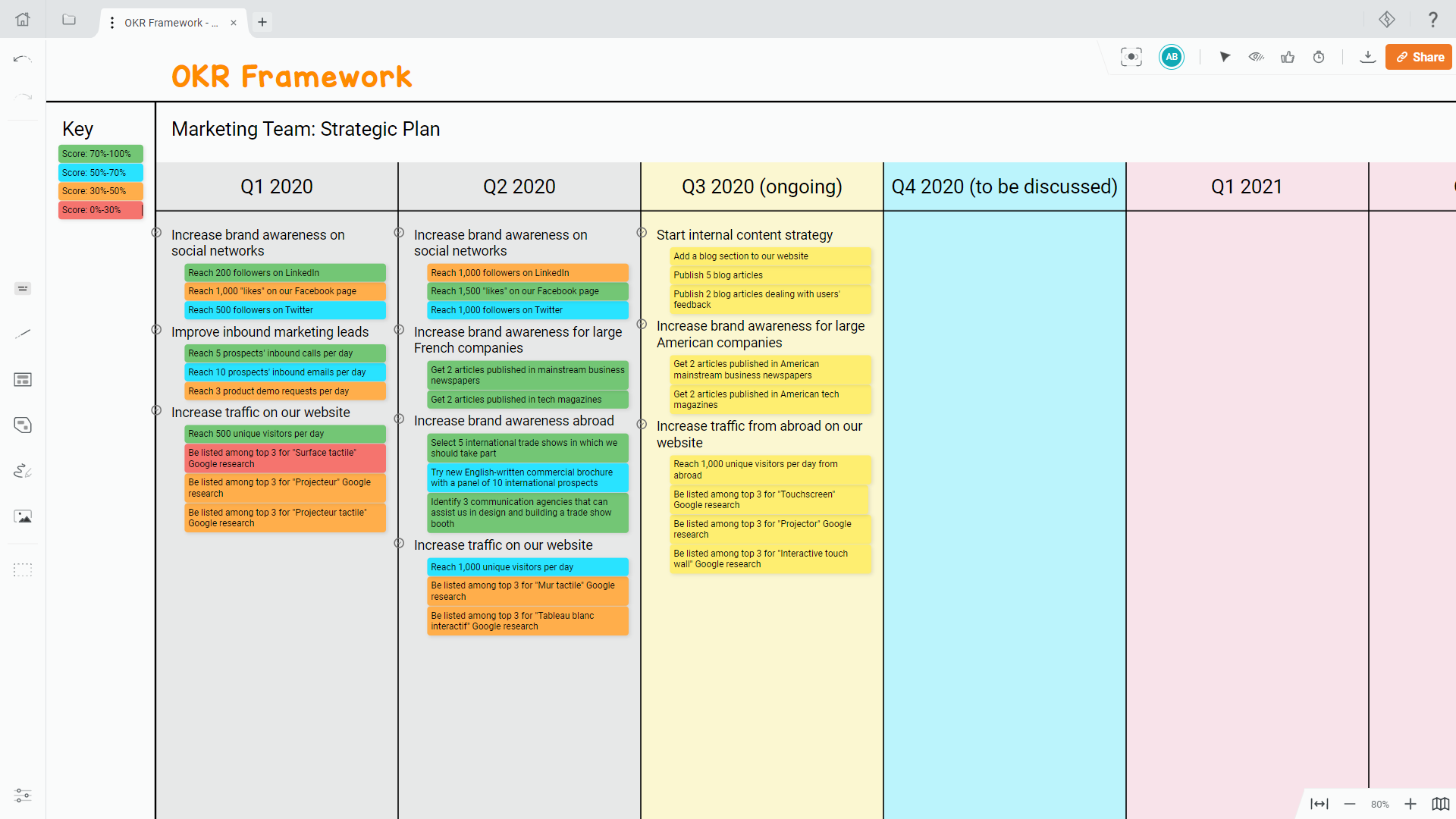Click the download icon
The height and width of the screenshot is (819, 1456).
click(1367, 57)
